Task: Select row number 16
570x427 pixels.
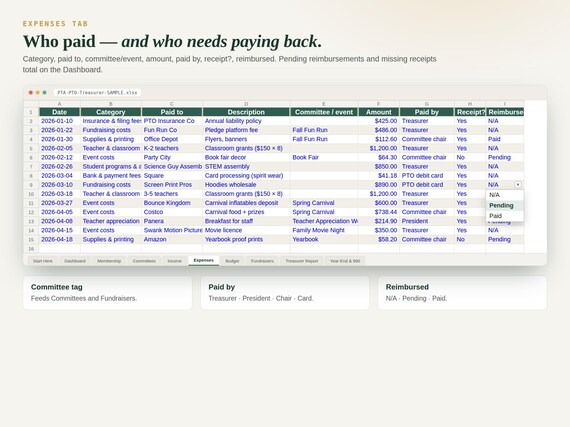Action: [x=31, y=249]
